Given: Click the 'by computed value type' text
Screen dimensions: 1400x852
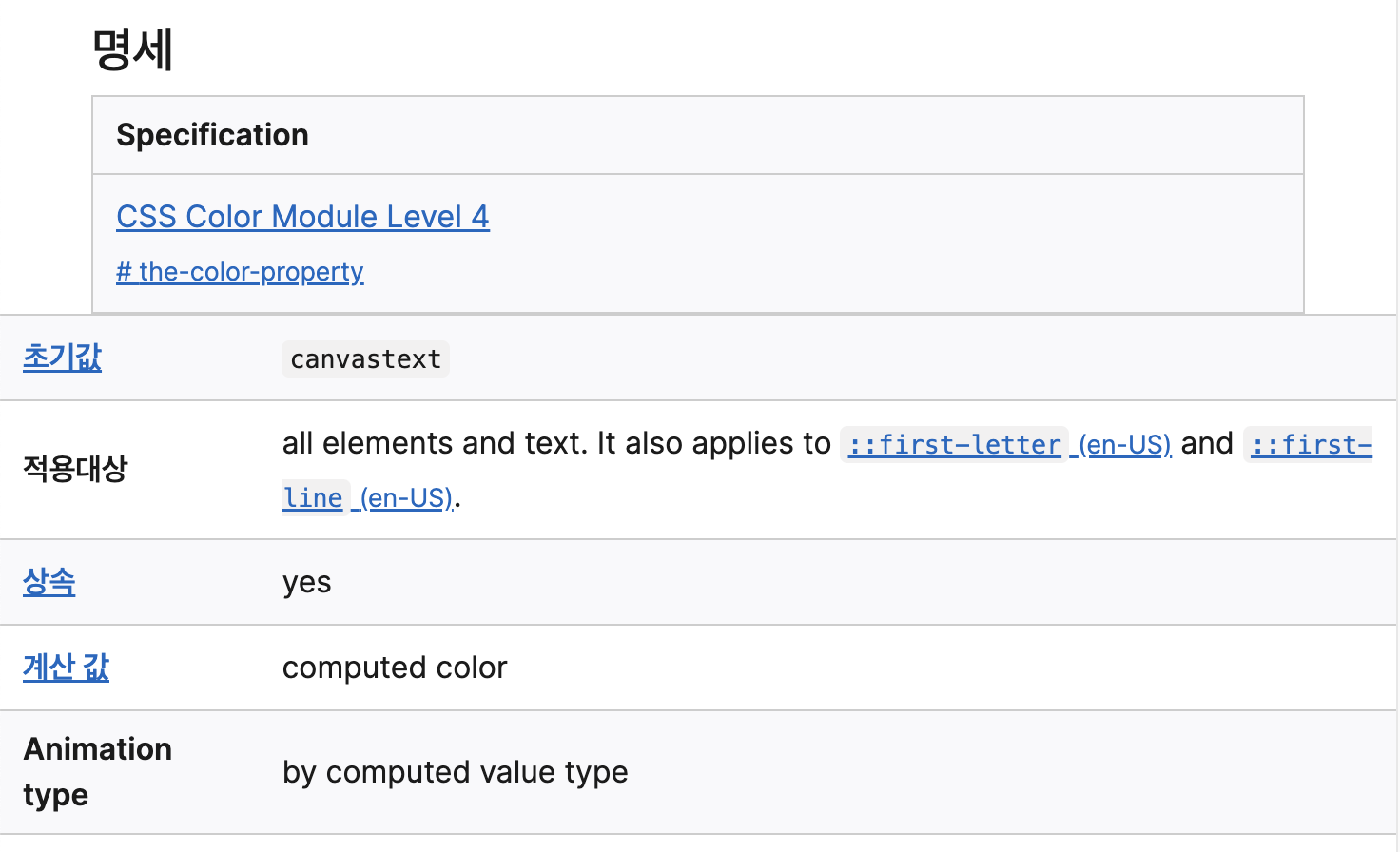Looking at the screenshot, I should [455, 772].
